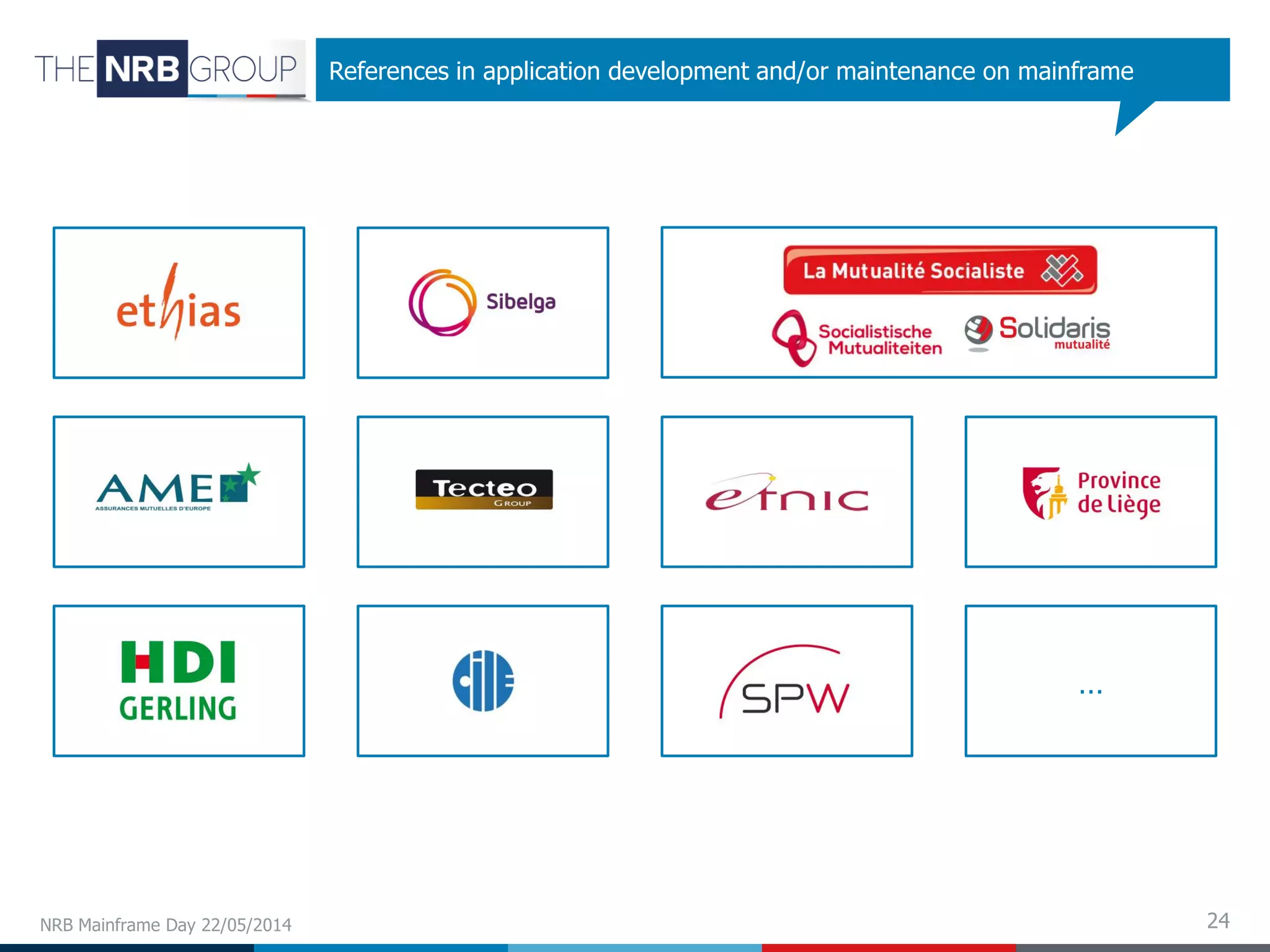Screen dimensions: 1270x952
Task: Select the Solidaris mutualité logo
Action: tap(1037, 333)
